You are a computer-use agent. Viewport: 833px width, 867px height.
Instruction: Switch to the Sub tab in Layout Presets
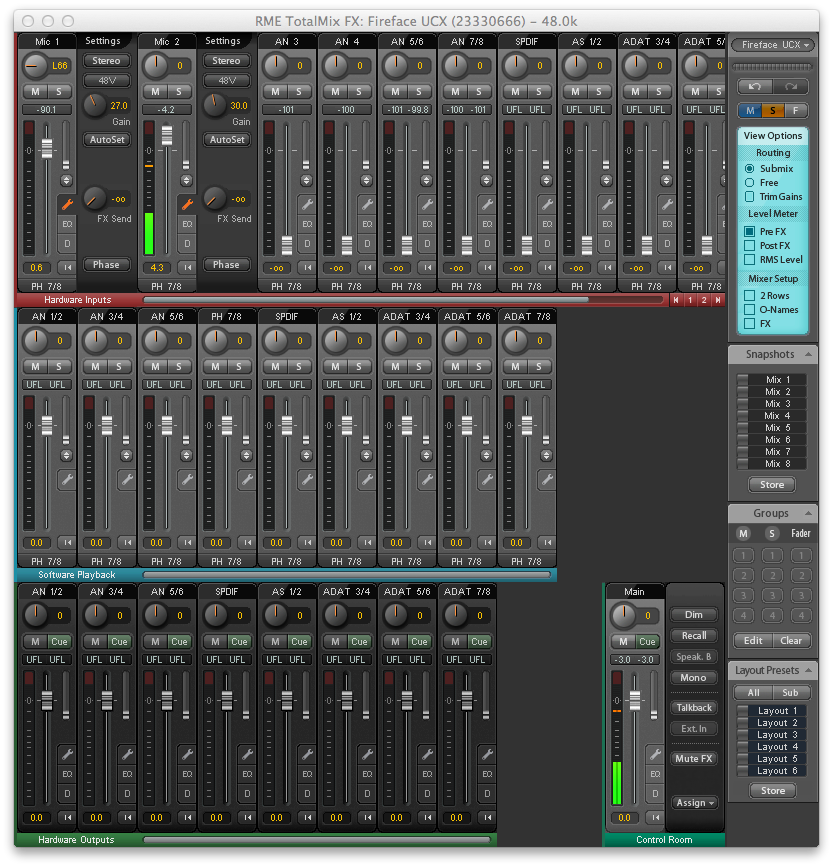click(x=789, y=692)
